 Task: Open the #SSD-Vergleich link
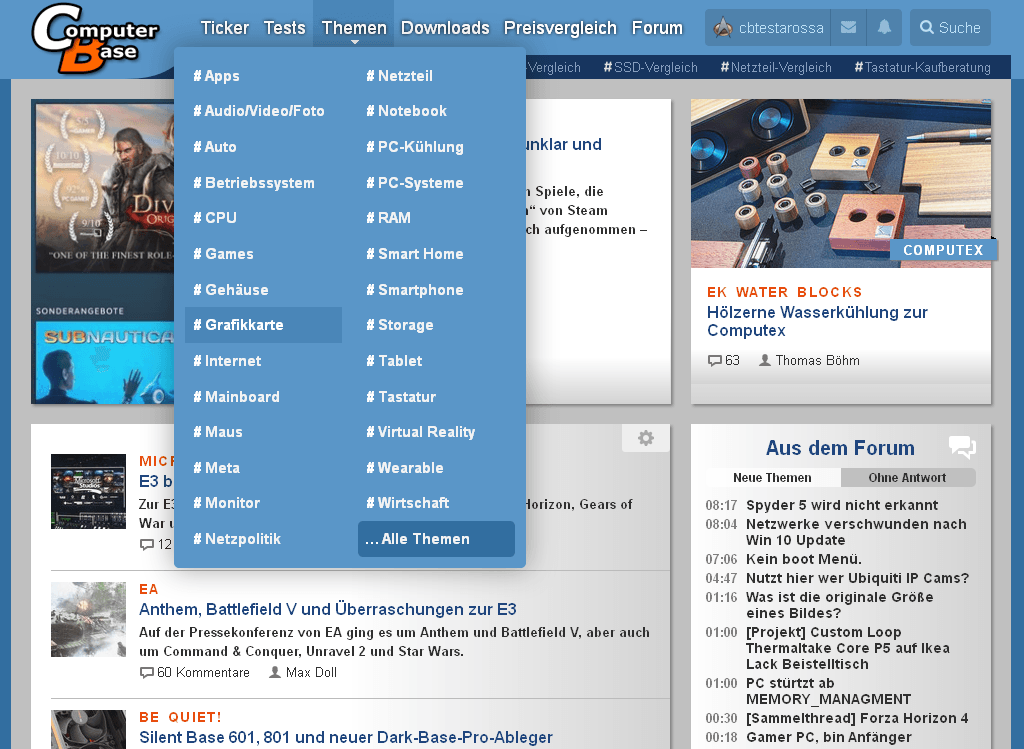pos(650,67)
